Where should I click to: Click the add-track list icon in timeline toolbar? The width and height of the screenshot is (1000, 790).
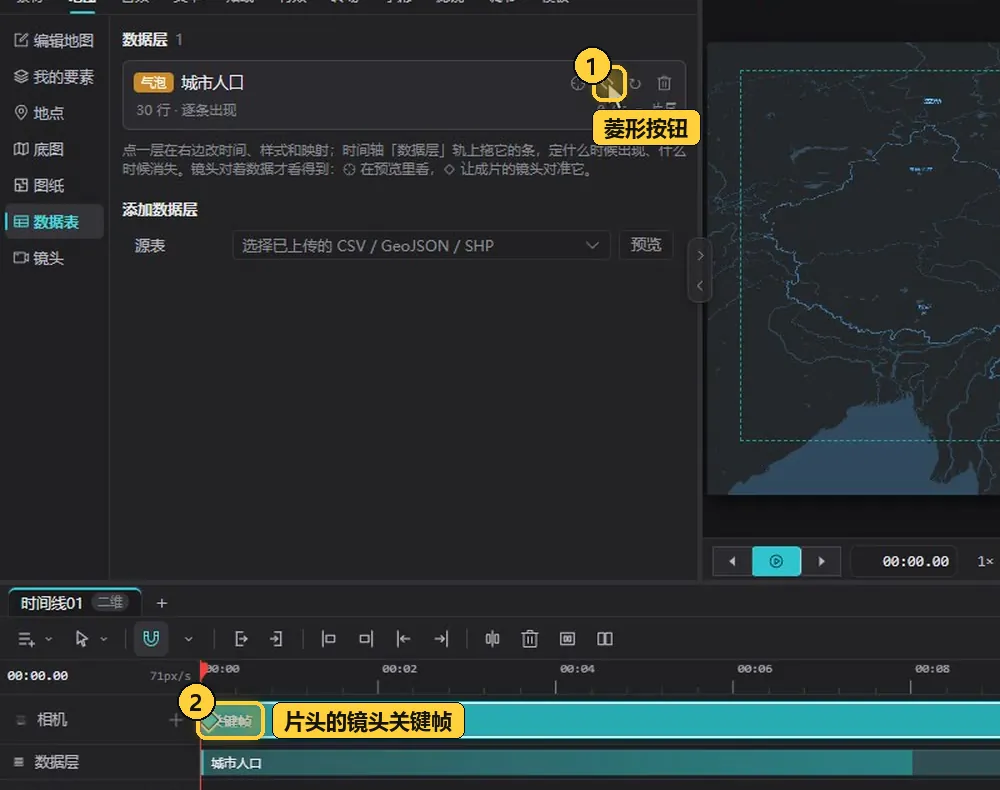coord(26,639)
